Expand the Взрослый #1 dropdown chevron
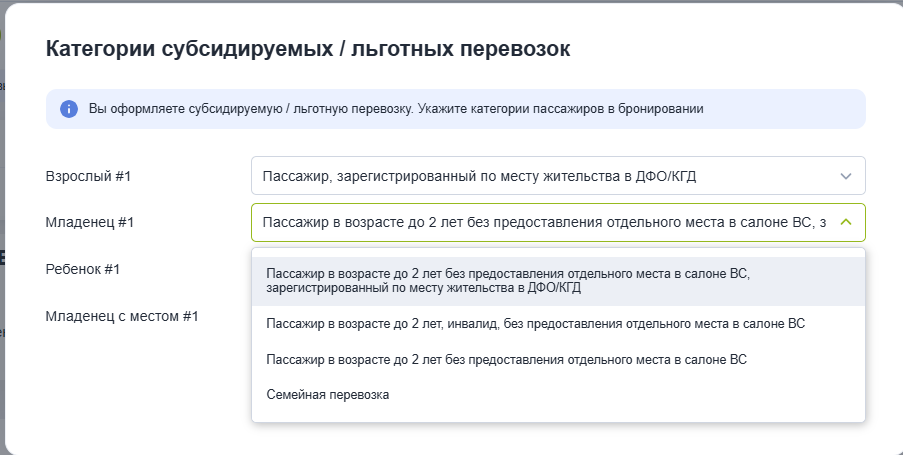The height and width of the screenshot is (455, 903). pos(845,176)
